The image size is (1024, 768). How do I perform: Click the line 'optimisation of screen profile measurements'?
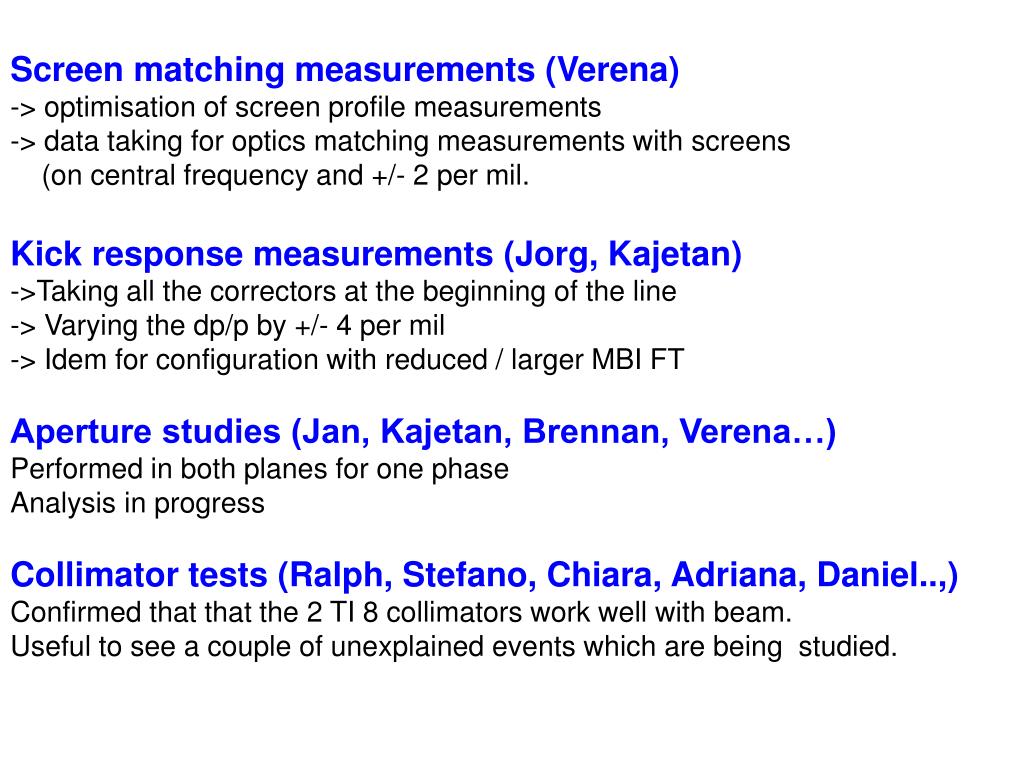tap(306, 108)
